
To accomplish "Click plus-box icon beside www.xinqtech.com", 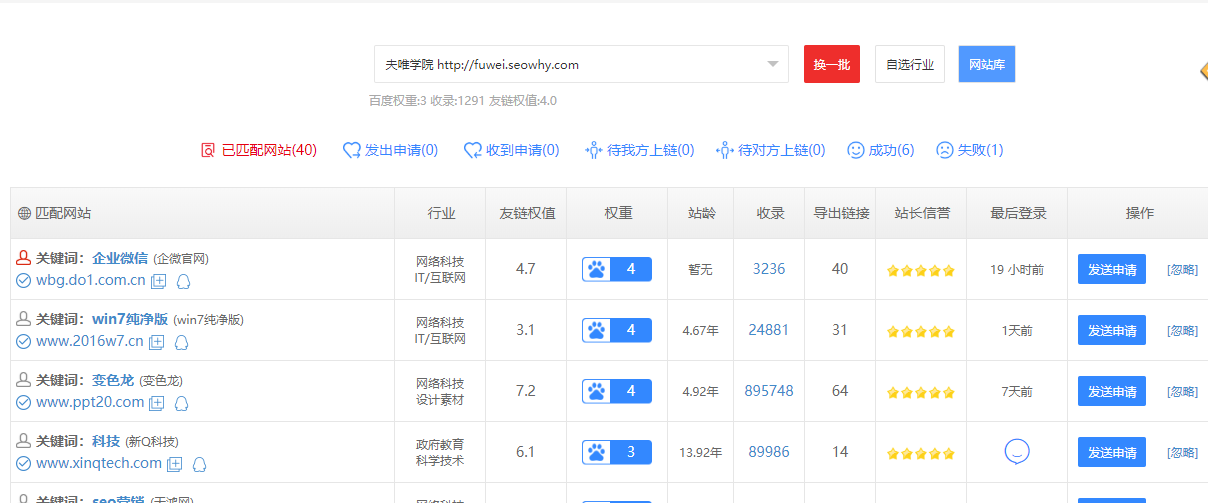I will (x=174, y=464).
